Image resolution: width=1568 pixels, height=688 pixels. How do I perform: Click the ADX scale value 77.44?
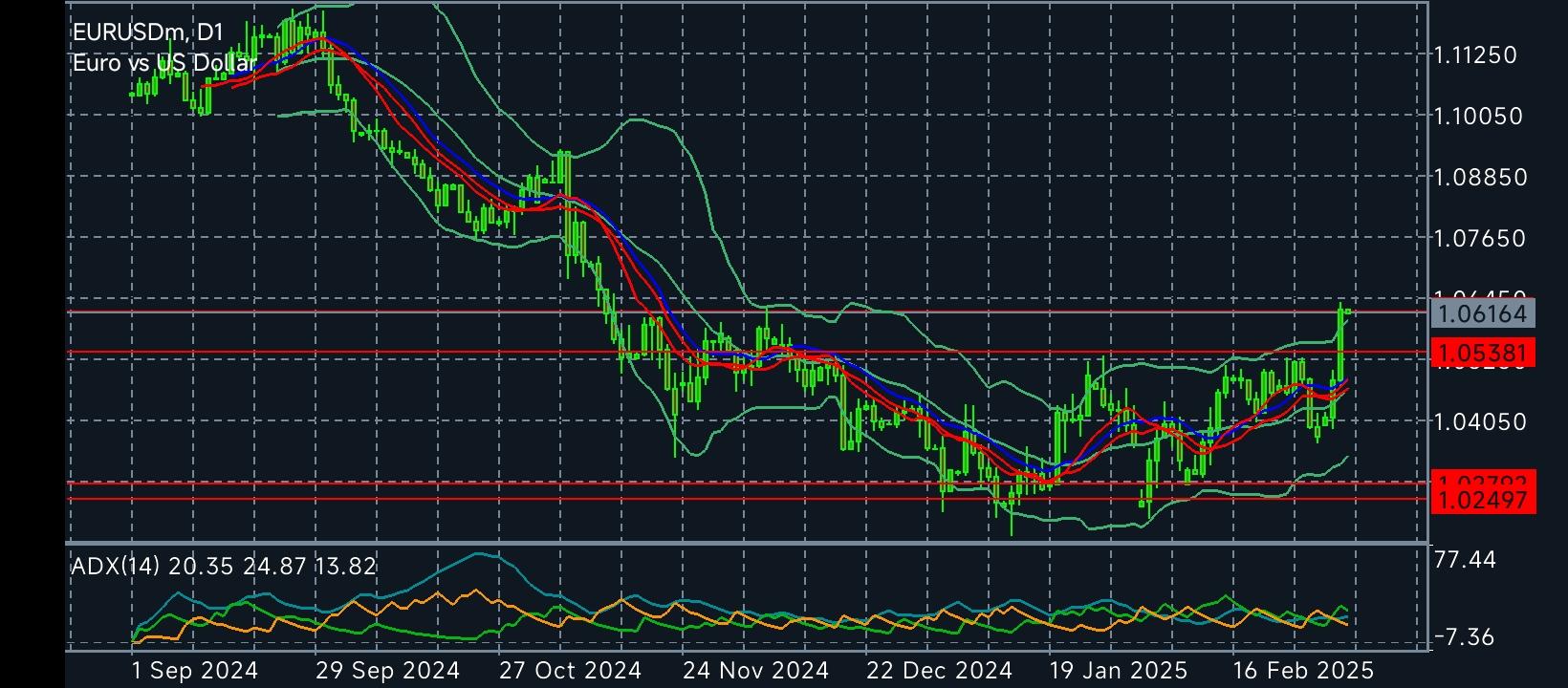point(1466,559)
